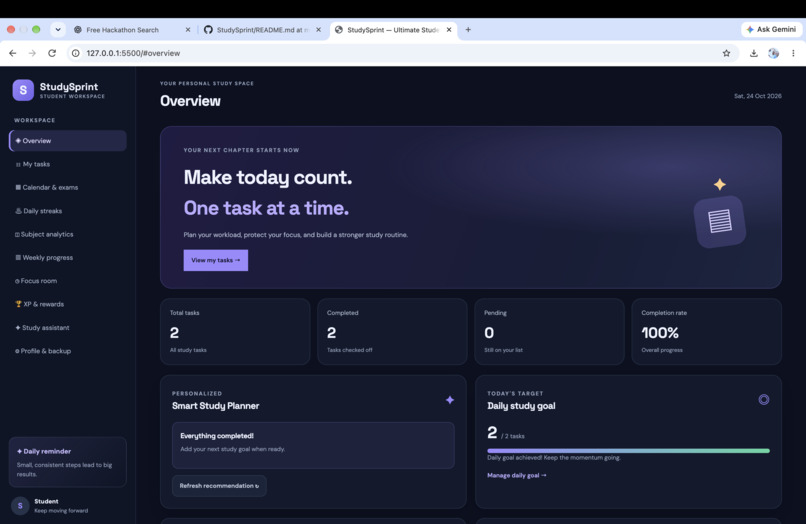Click the Student profile name
Viewport: 806px width, 524px height.
point(46,501)
